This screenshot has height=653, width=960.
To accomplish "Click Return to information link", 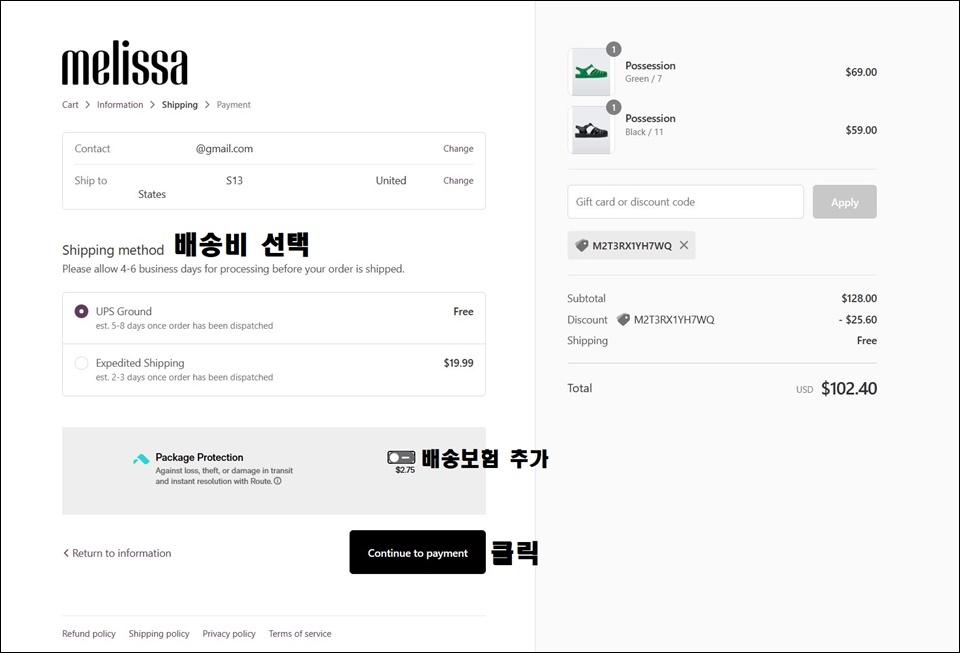I will pyautogui.click(x=122, y=553).
